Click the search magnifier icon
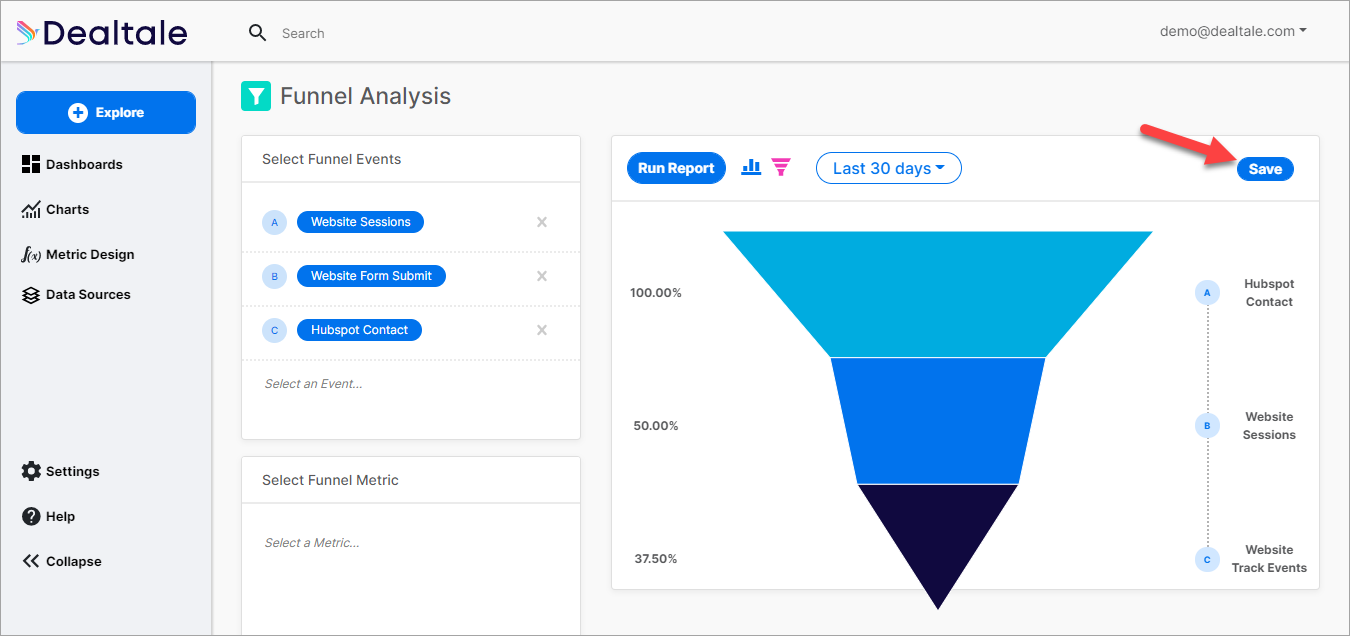The height and width of the screenshot is (636, 1350). click(258, 33)
